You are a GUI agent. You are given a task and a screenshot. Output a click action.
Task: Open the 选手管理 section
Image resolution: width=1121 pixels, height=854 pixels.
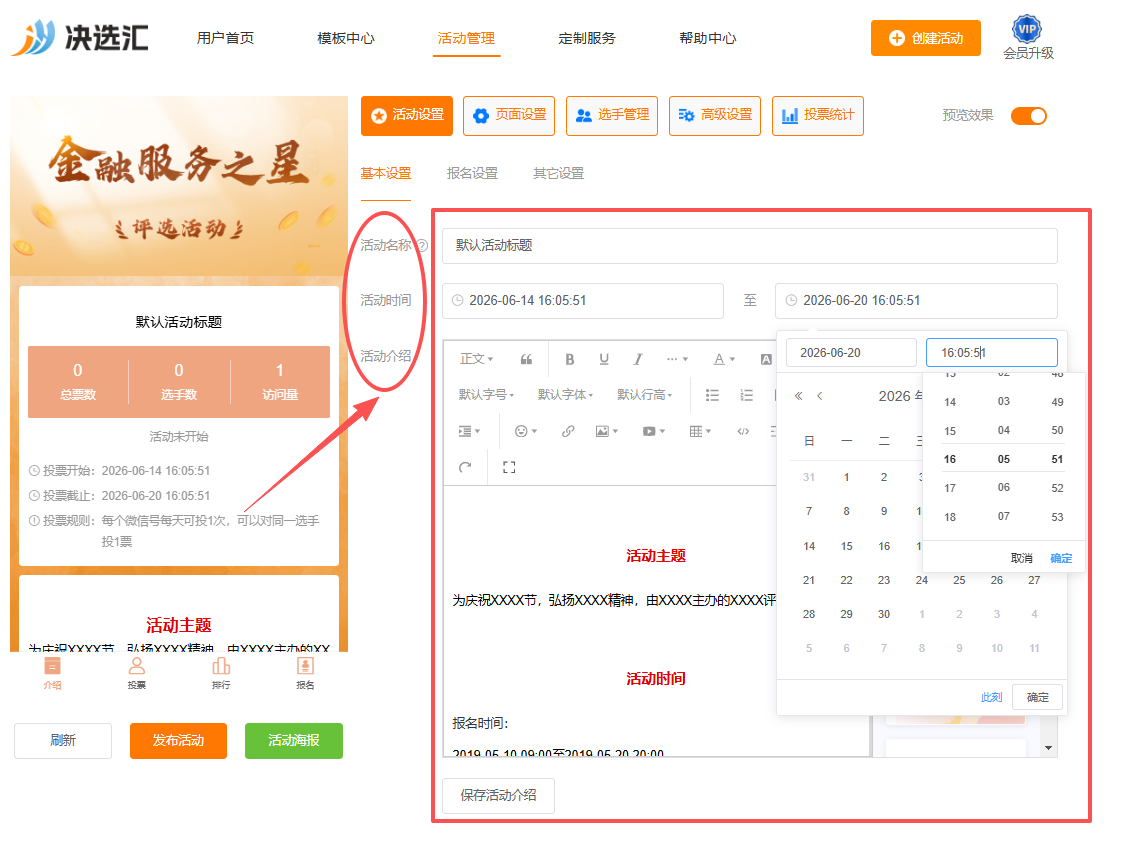[x=612, y=115]
